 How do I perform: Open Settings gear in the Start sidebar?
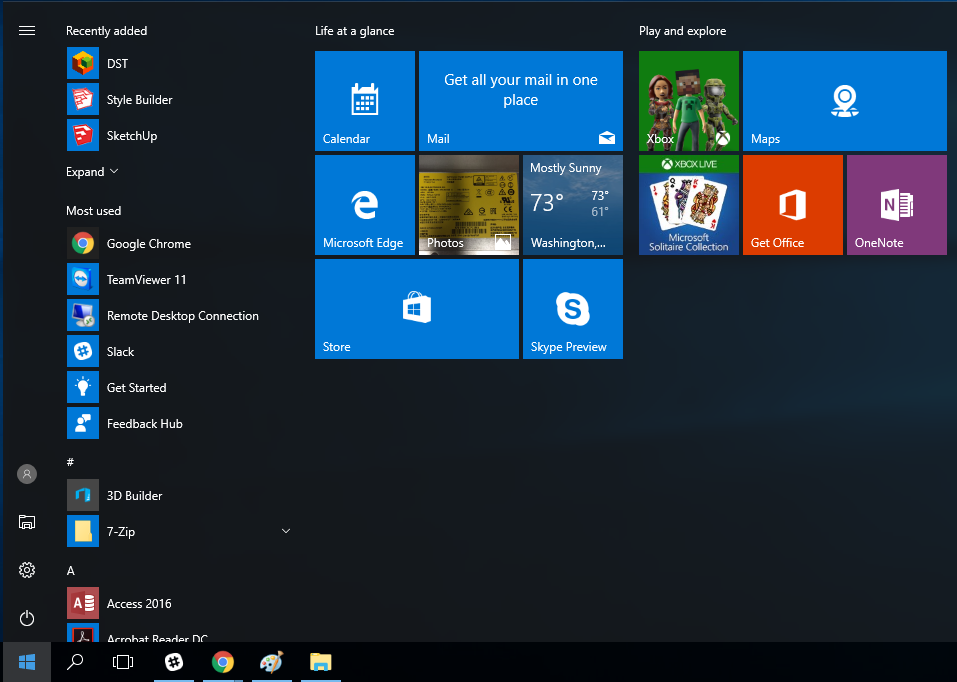pyautogui.click(x=27, y=570)
